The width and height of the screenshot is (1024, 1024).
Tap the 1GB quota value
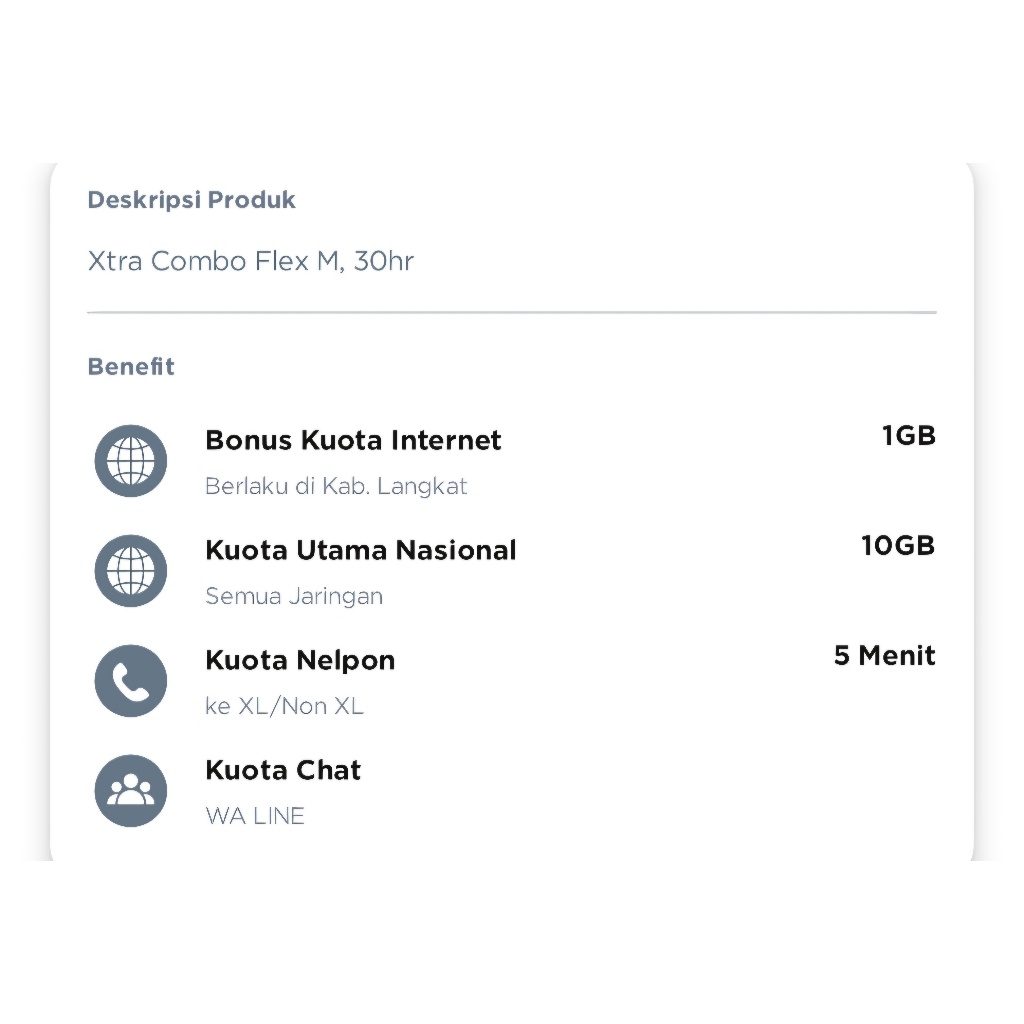[x=908, y=436]
